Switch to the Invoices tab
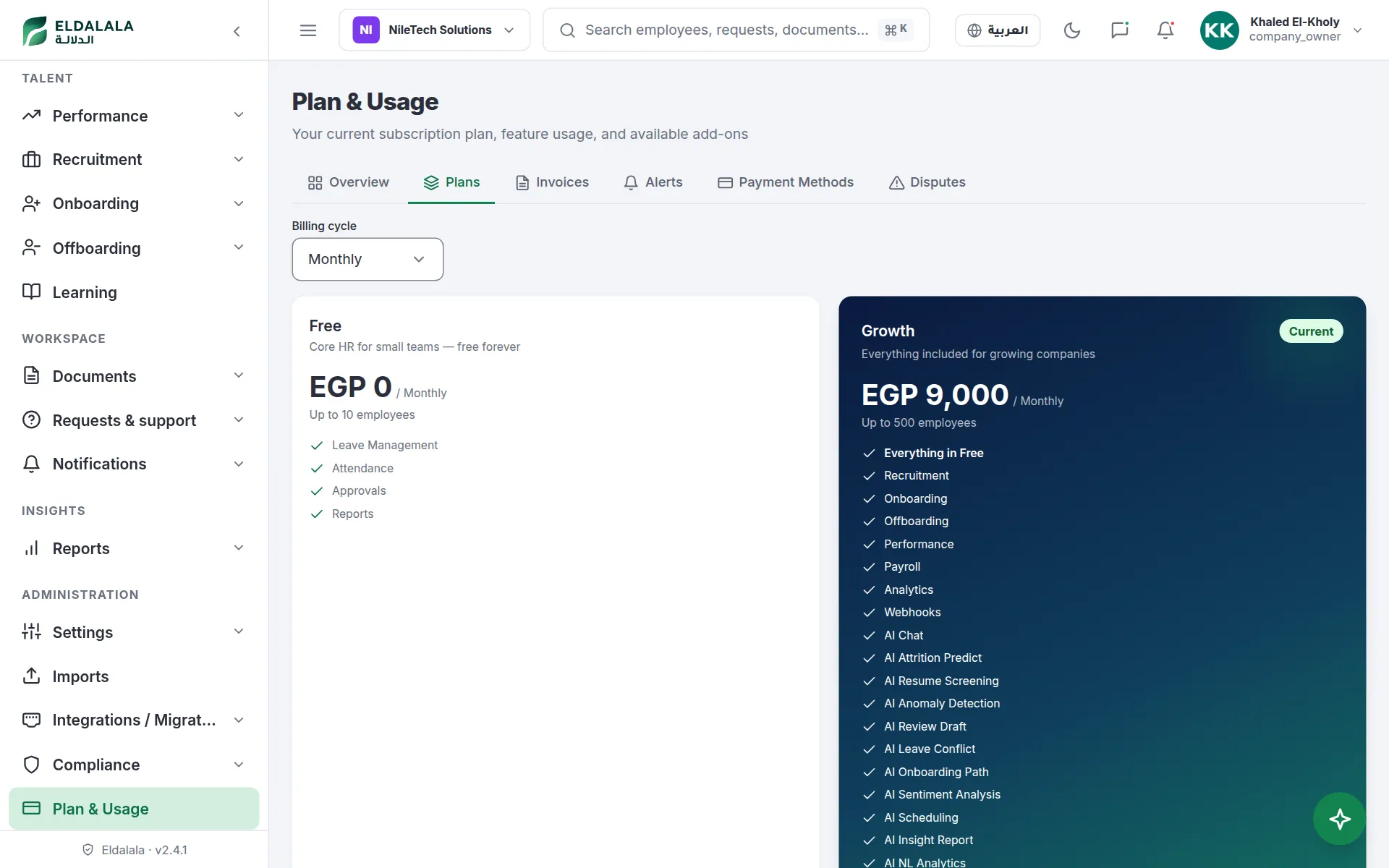 (552, 182)
